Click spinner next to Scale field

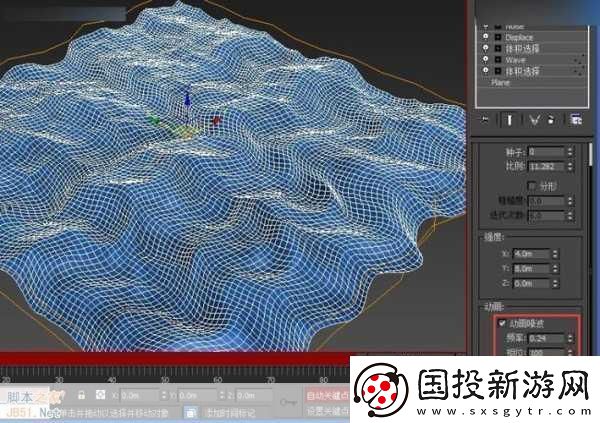click(570, 167)
